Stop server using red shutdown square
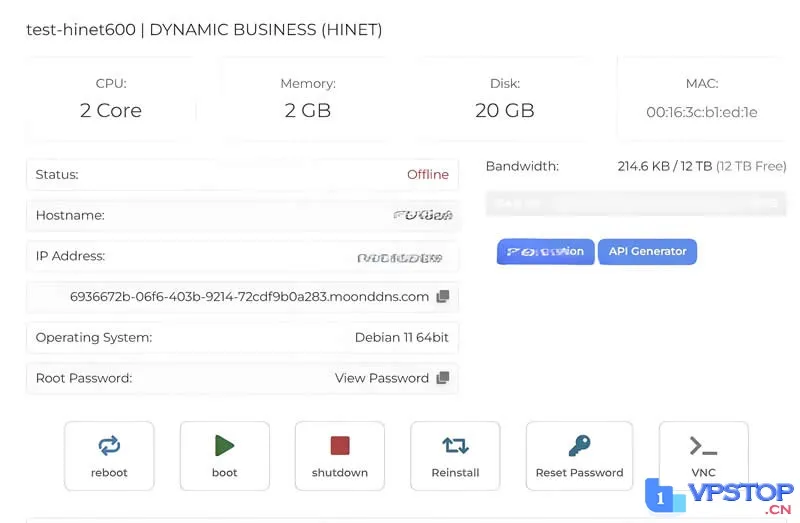The width and height of the screenshot is (800, 523). [x=340, y=445]
